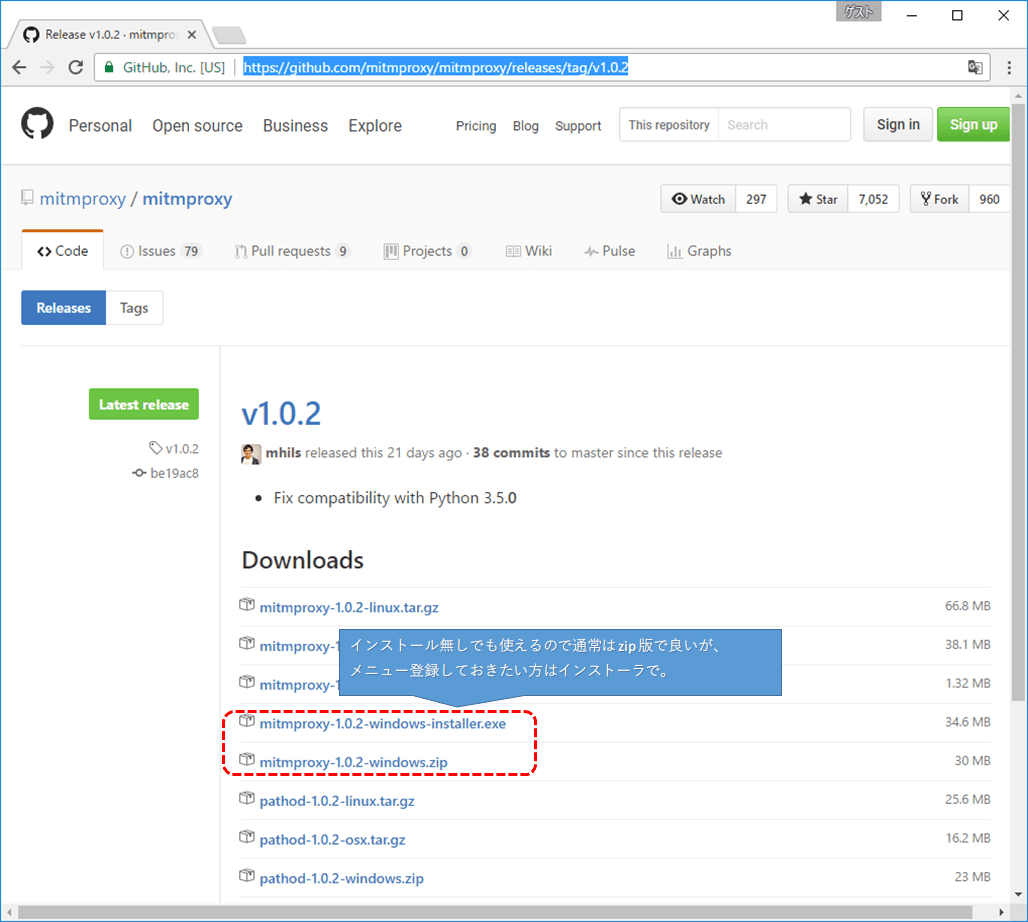Download pathod-1.0.2-osx.tar.gz
The image size is (1028, 922).
tap(332, 839)
